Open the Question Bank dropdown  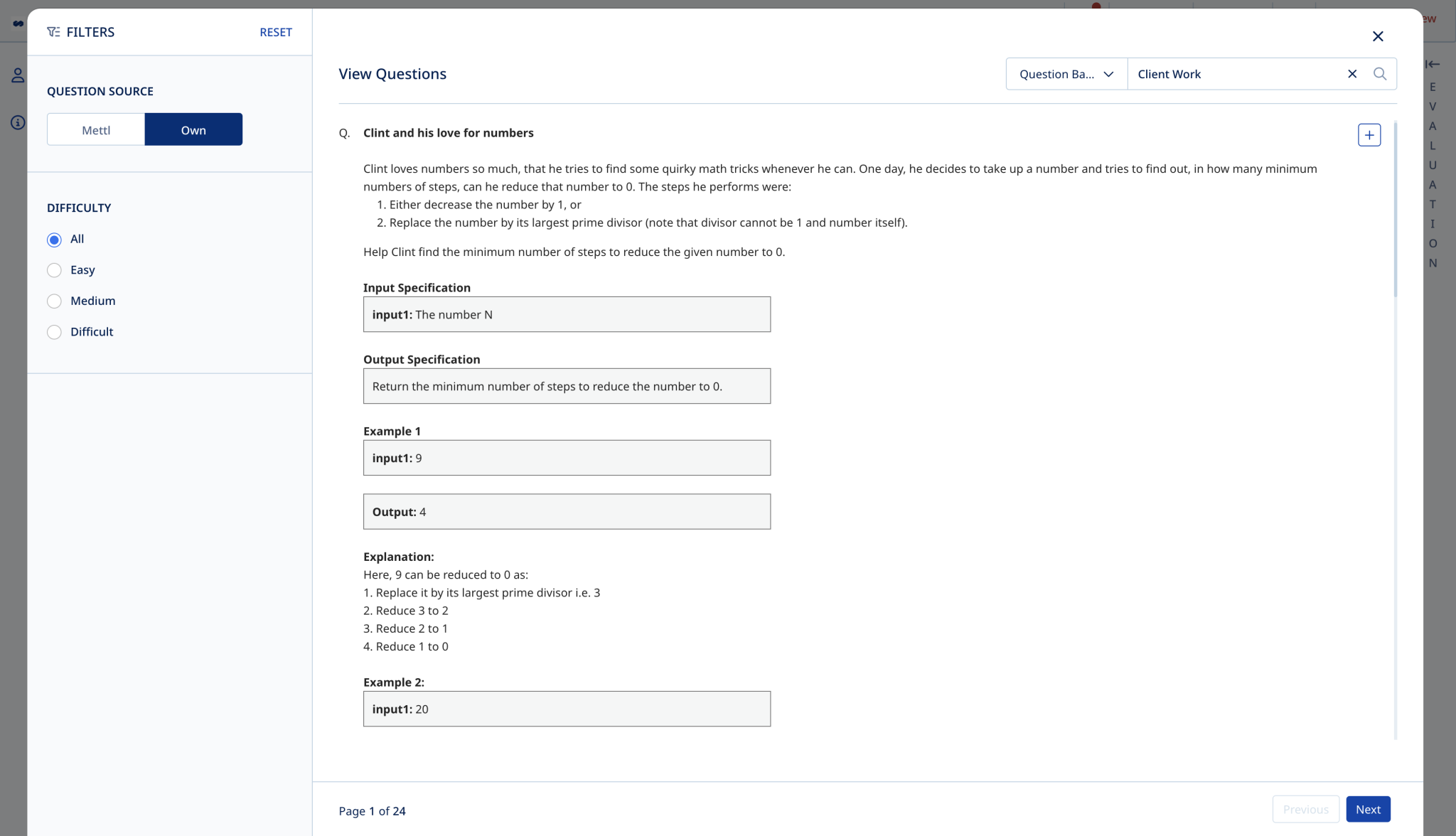click(1065, 73)
